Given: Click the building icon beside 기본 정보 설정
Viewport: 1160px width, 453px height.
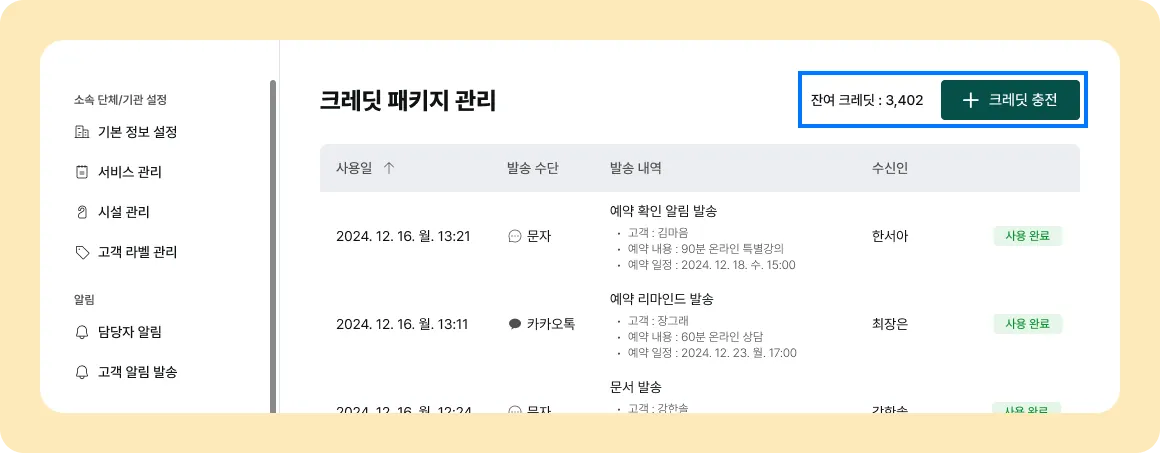Looking at the screenshot, I should [x=82, y=132].
